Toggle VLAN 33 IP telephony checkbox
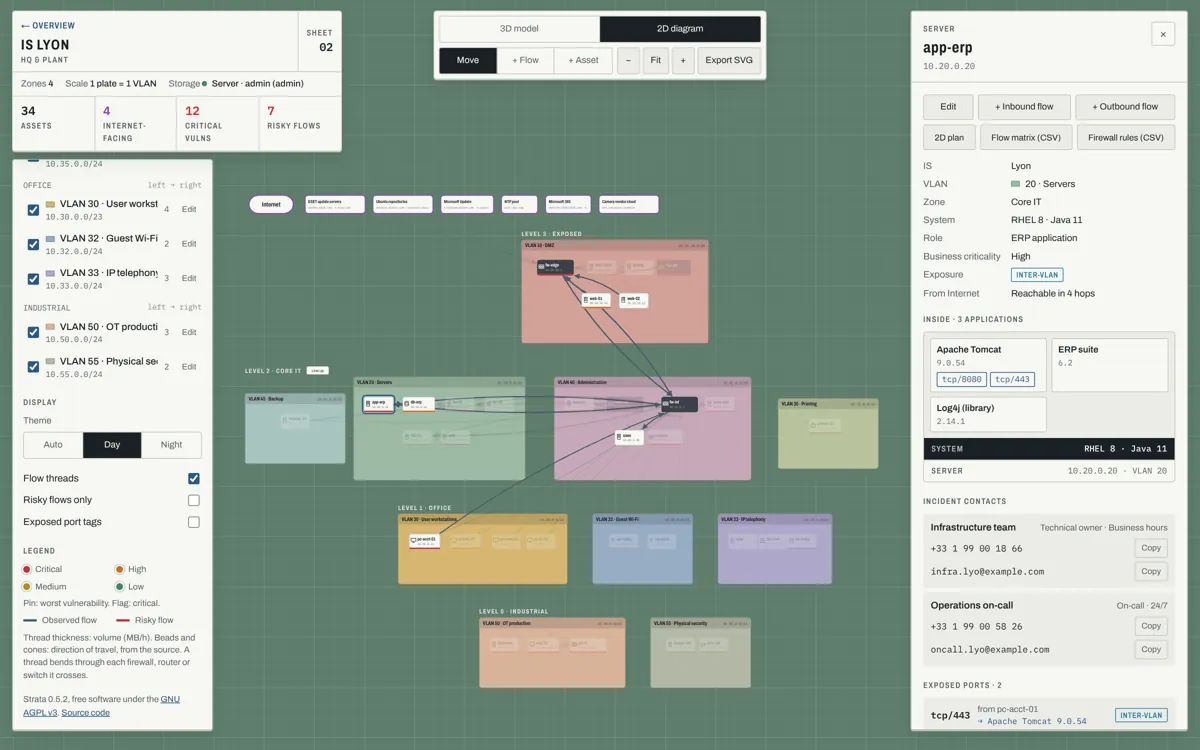Viewport: 1200px width, 750px height. tap(33, 279)
